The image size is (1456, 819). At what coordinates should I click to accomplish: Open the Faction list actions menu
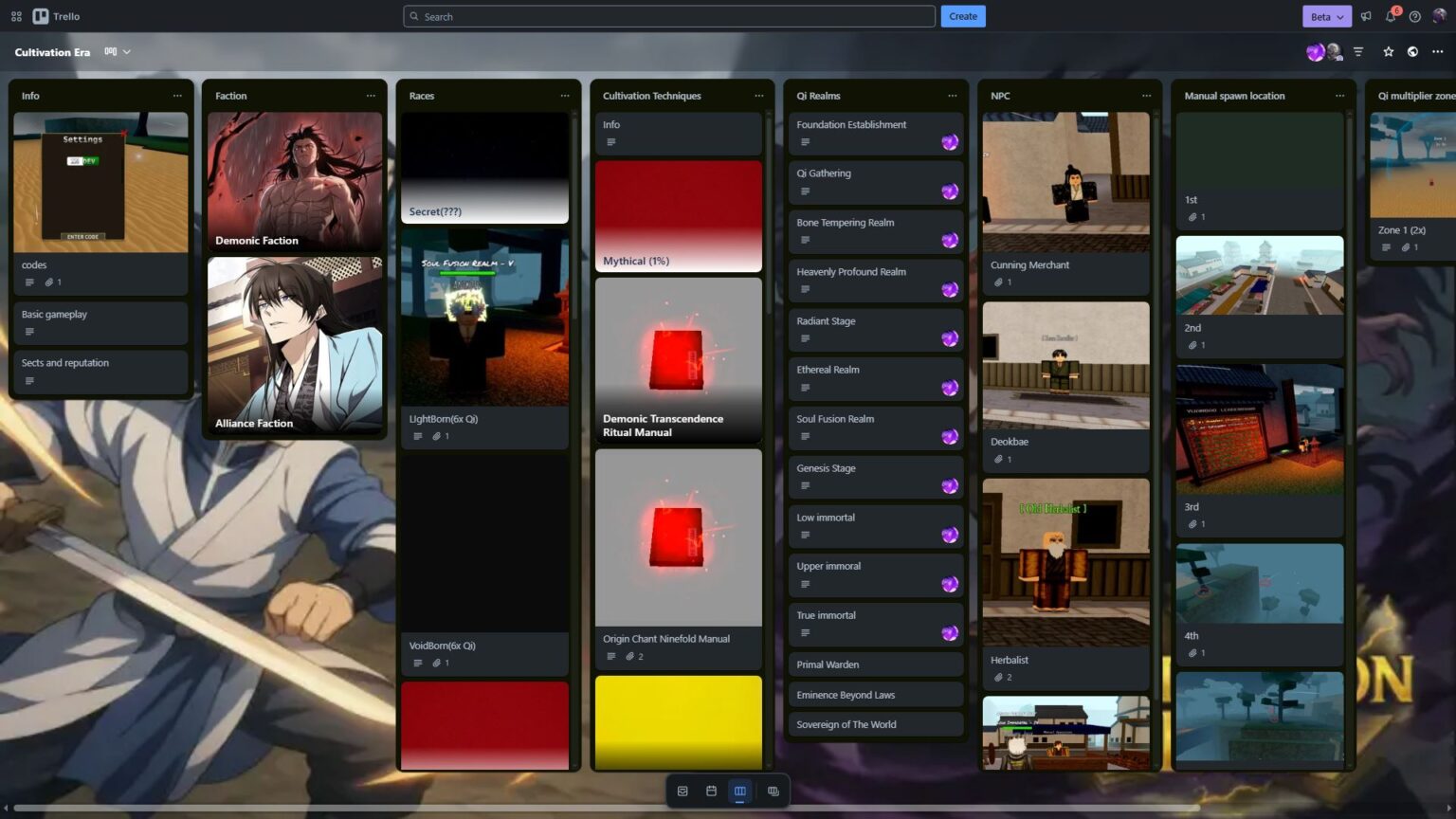point(371,96)
